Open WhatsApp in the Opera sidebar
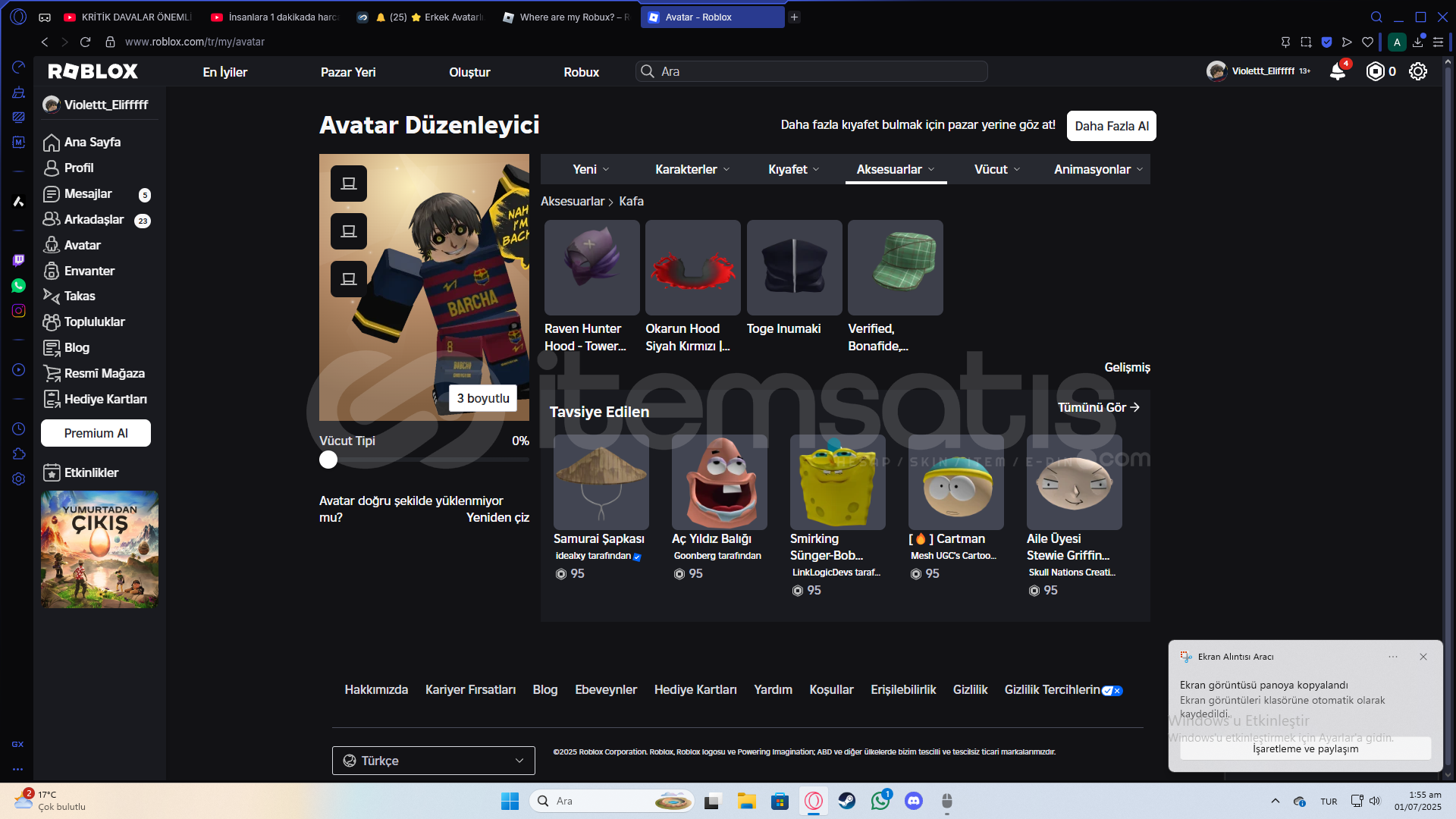The width and height of the screenshot is (1456, 819). (x=19, y=285)
